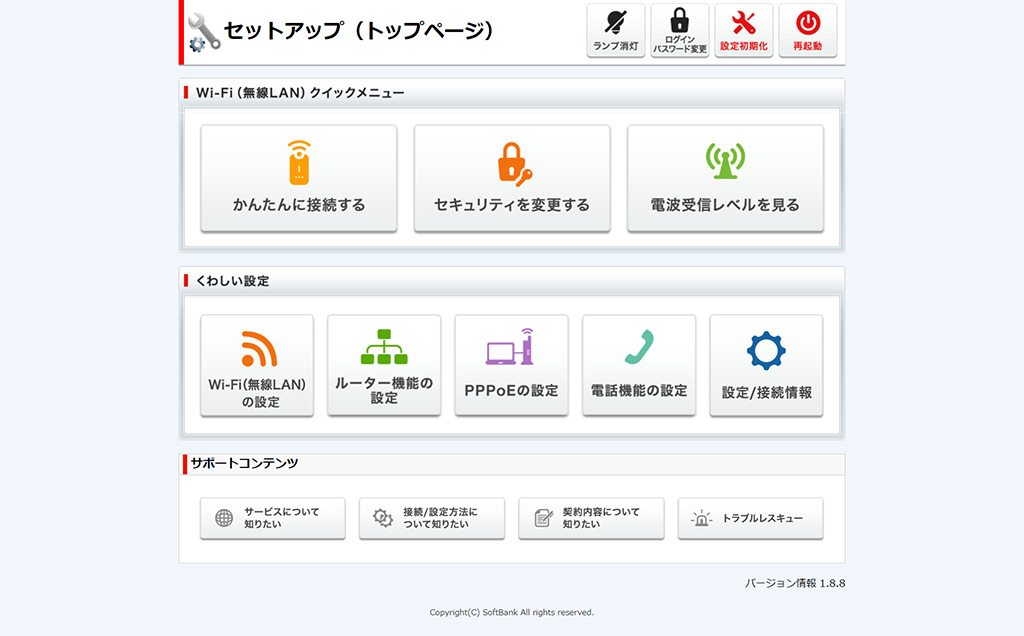The width and height of the screenshot is (1024, 636).
Task: Open ログインパスワード変更 to change login password
Action: click(679, 30)
